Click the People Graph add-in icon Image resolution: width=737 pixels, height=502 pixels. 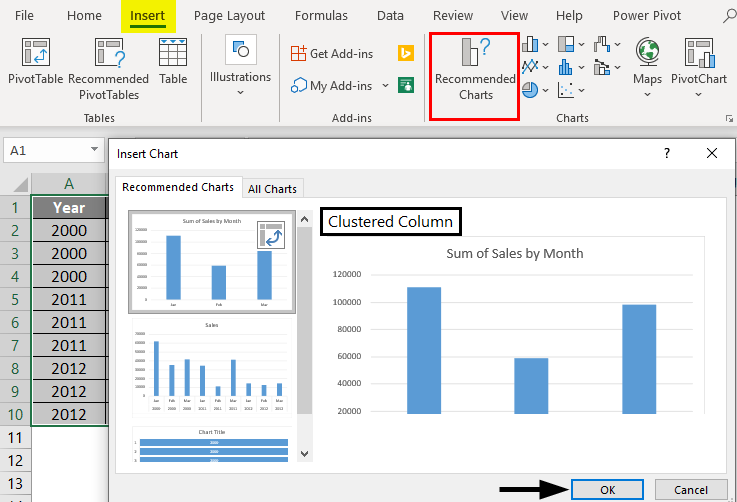tap(406, 85)
